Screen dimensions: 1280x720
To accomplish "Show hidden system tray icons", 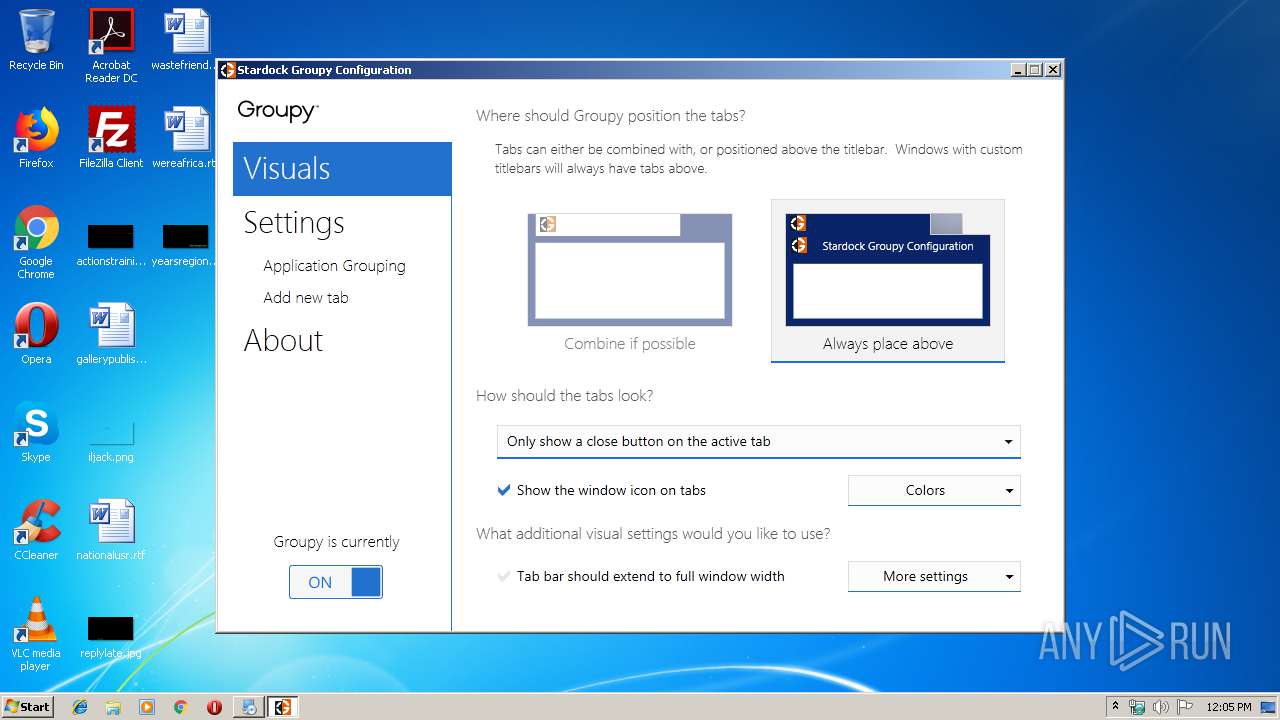I will 1115,707.
